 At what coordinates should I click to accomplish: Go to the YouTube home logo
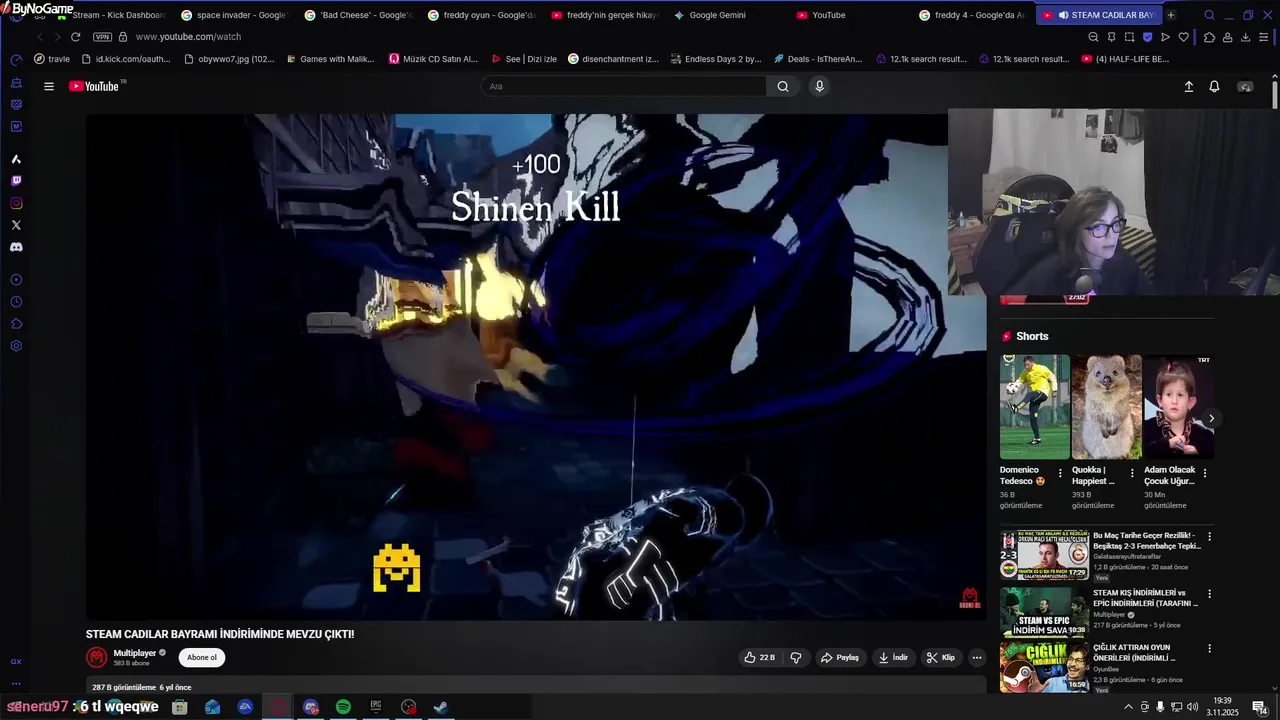tap(94, 86)
